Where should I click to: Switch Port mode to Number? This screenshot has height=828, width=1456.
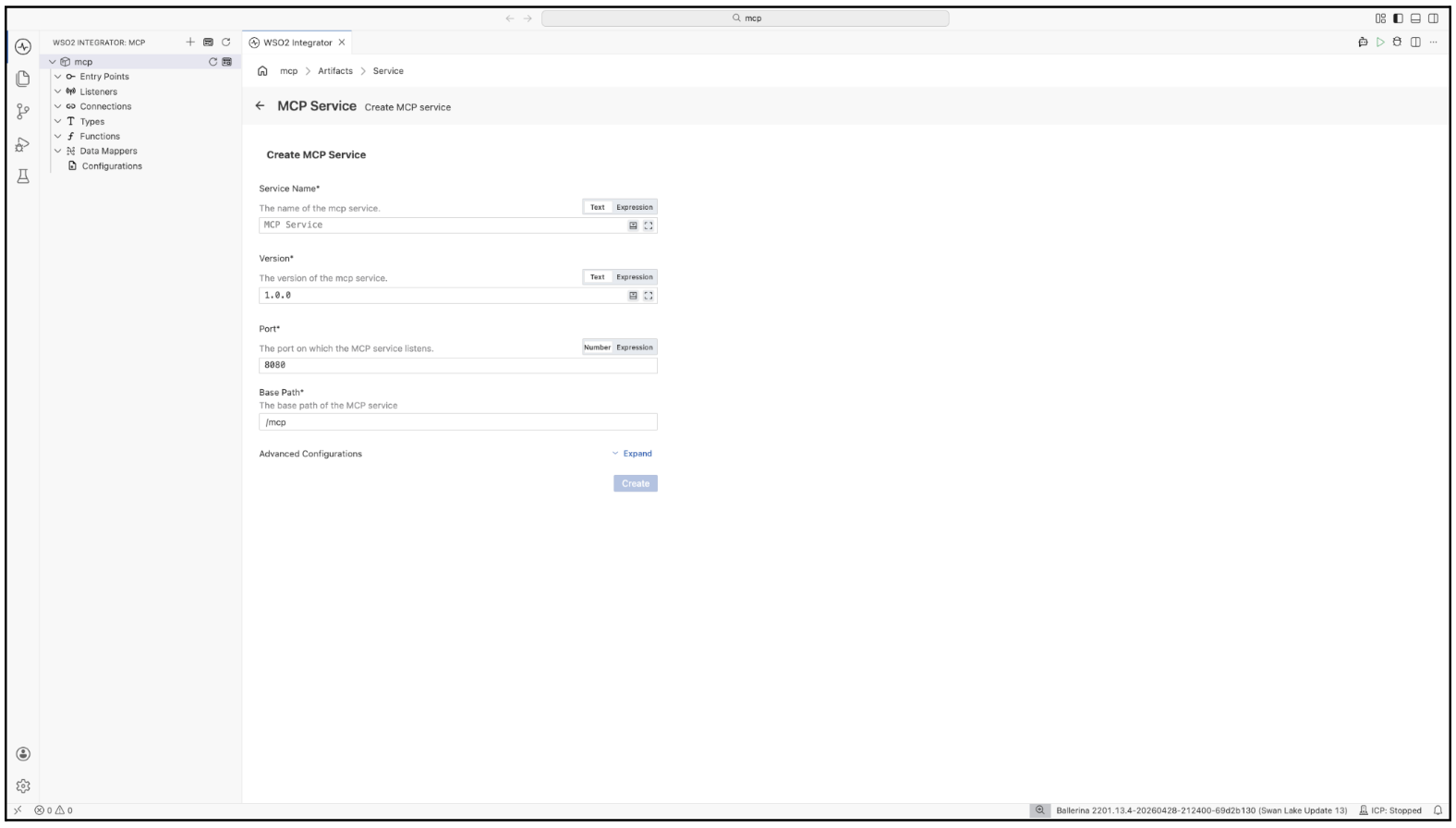[597, 347]
